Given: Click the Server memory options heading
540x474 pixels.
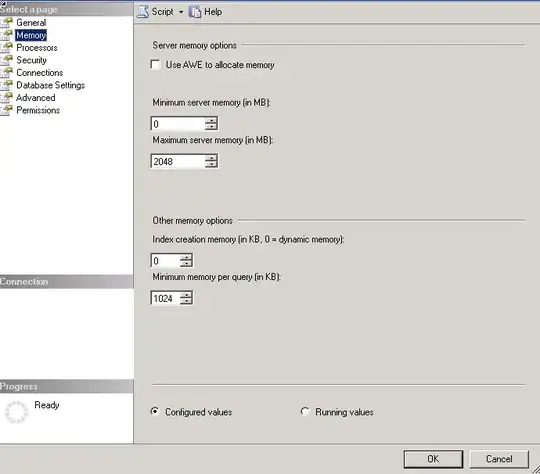Looking at the screenshot, I should coord(195,45).
